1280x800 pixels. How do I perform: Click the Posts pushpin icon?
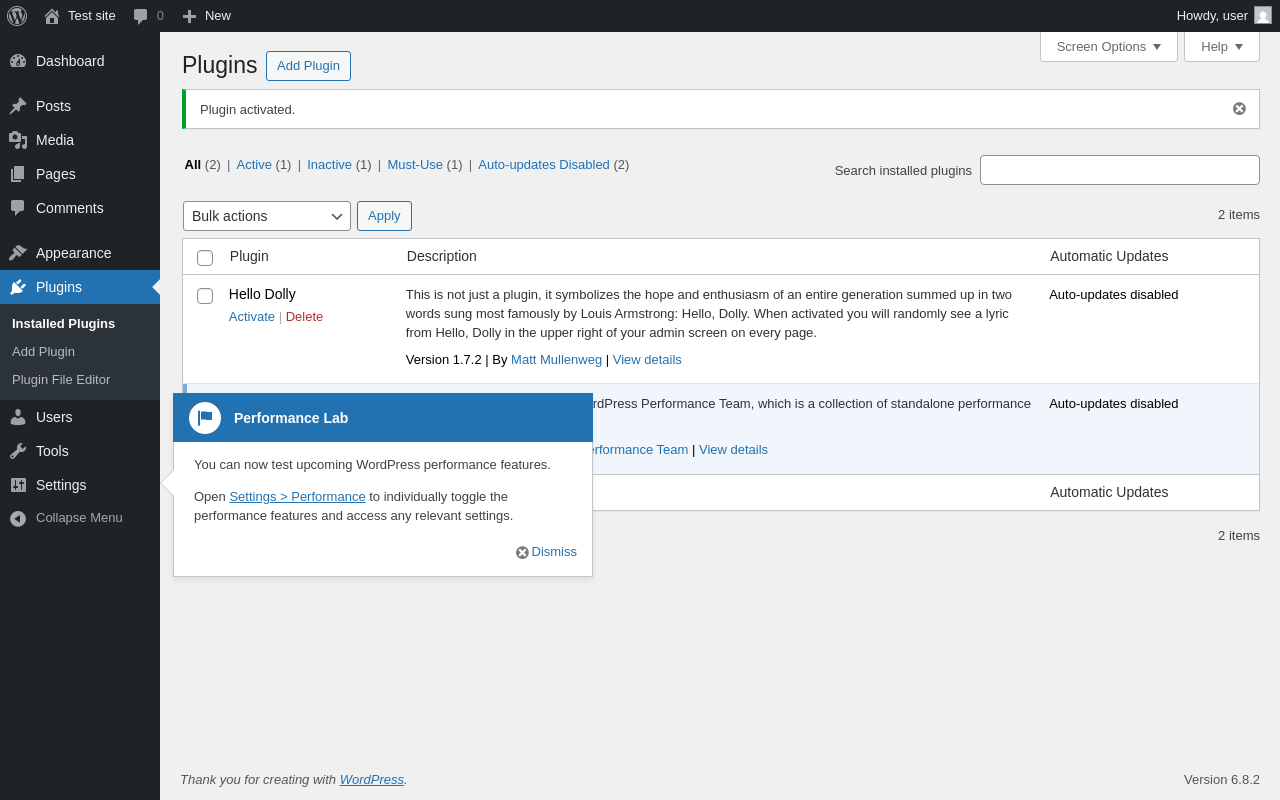coord(18,106)
